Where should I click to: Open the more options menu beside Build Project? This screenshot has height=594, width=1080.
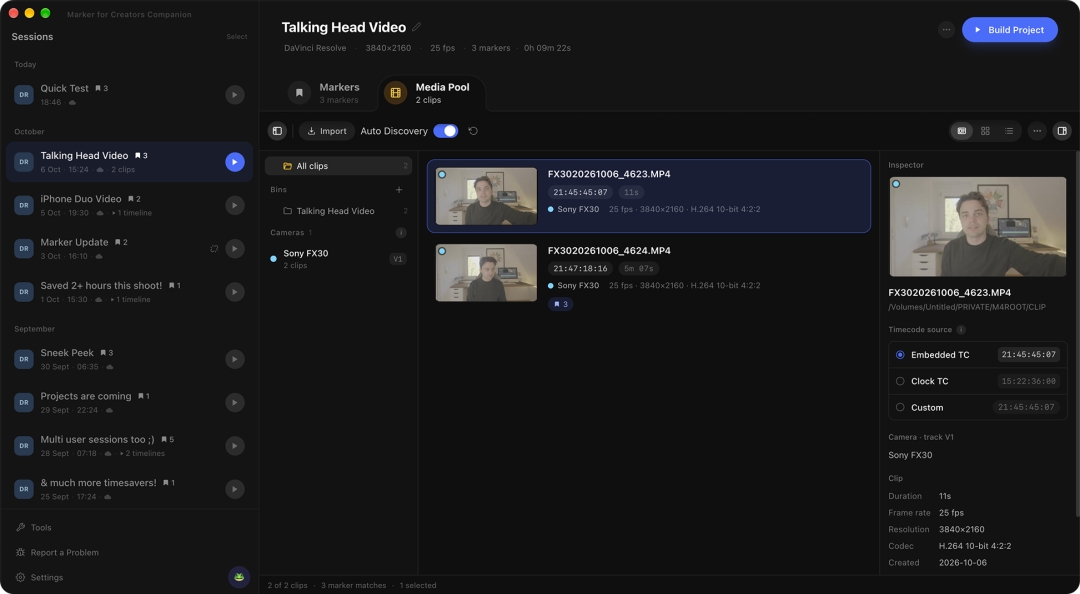point(946,30)
